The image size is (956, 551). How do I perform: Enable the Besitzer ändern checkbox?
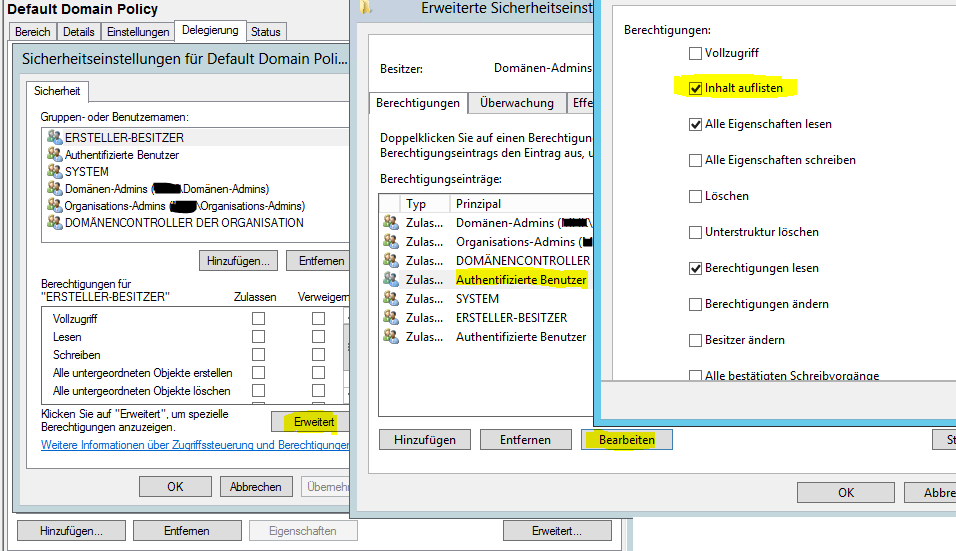point(695,341)
